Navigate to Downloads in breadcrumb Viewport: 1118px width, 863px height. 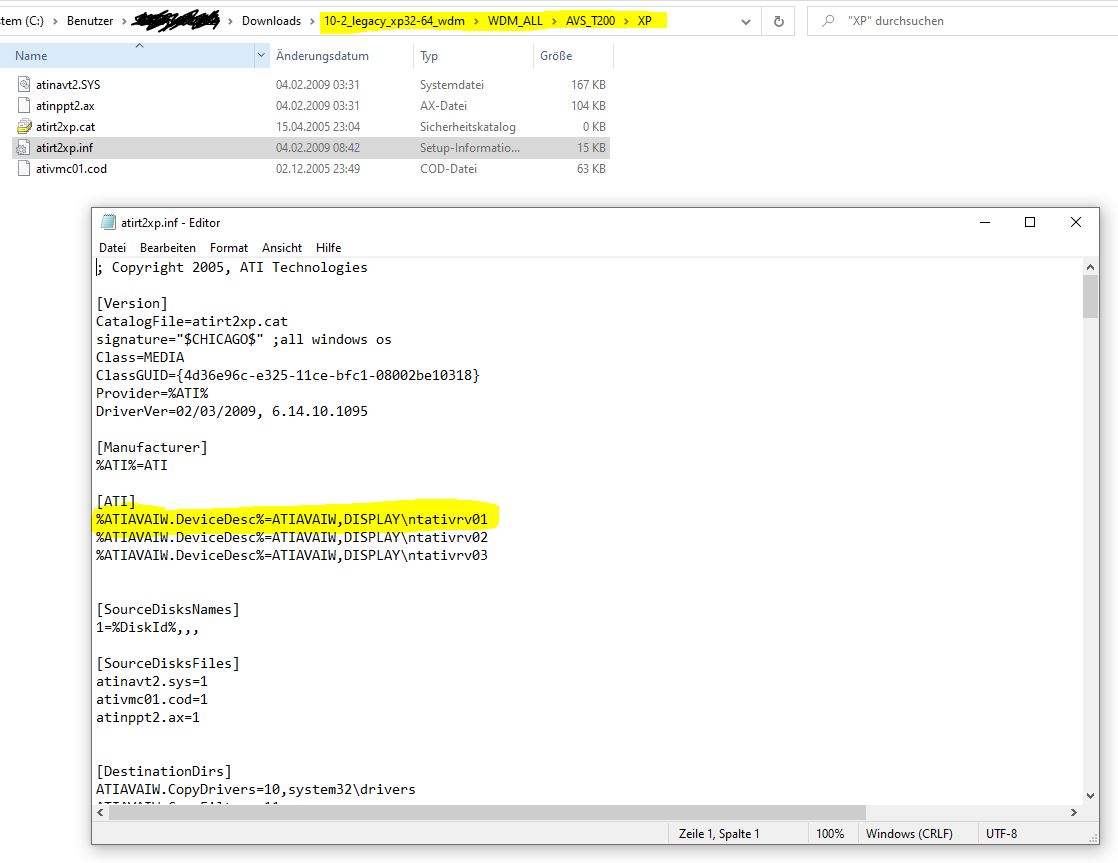271,21
